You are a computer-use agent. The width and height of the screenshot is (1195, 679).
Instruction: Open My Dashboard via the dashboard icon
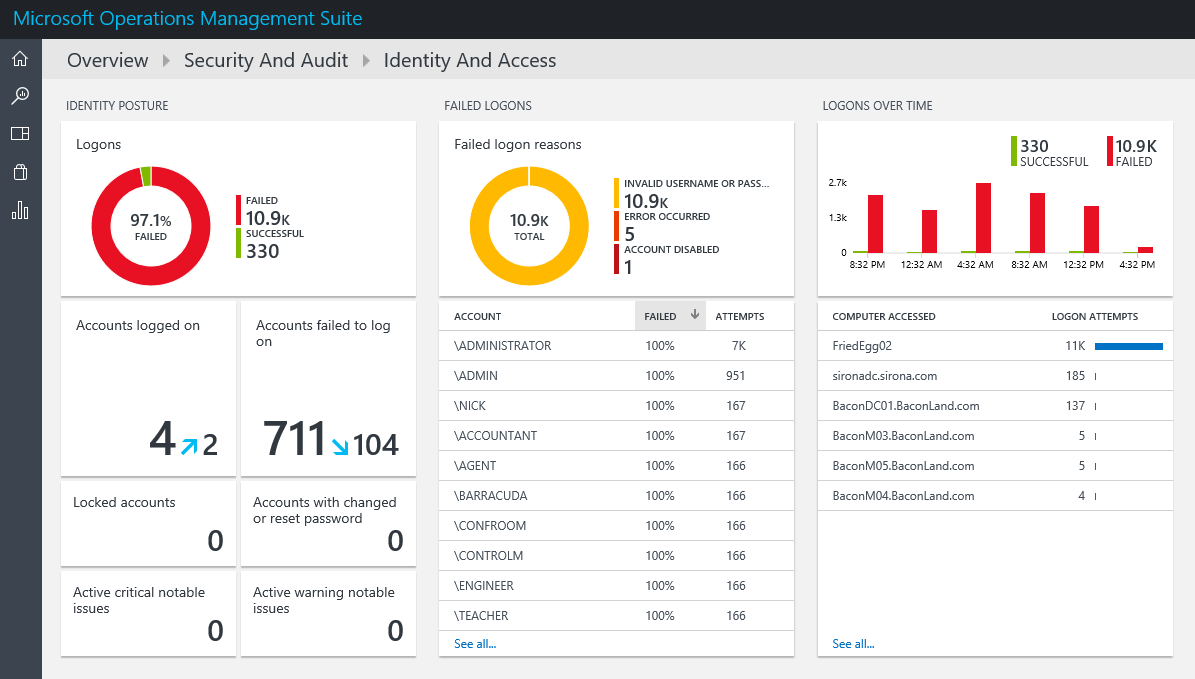(x=20, y=133)
